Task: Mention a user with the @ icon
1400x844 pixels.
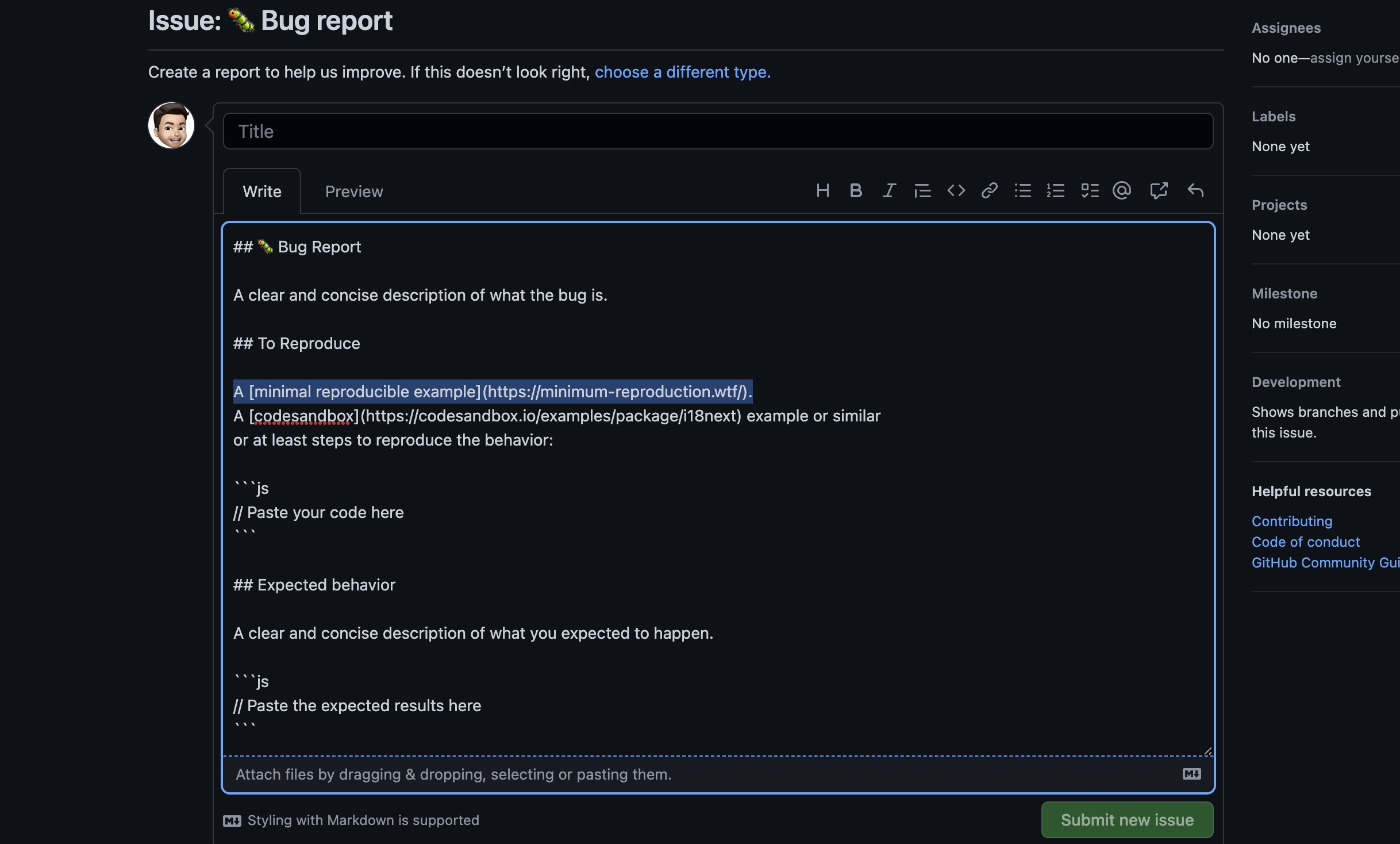Action: point(1122,191)
